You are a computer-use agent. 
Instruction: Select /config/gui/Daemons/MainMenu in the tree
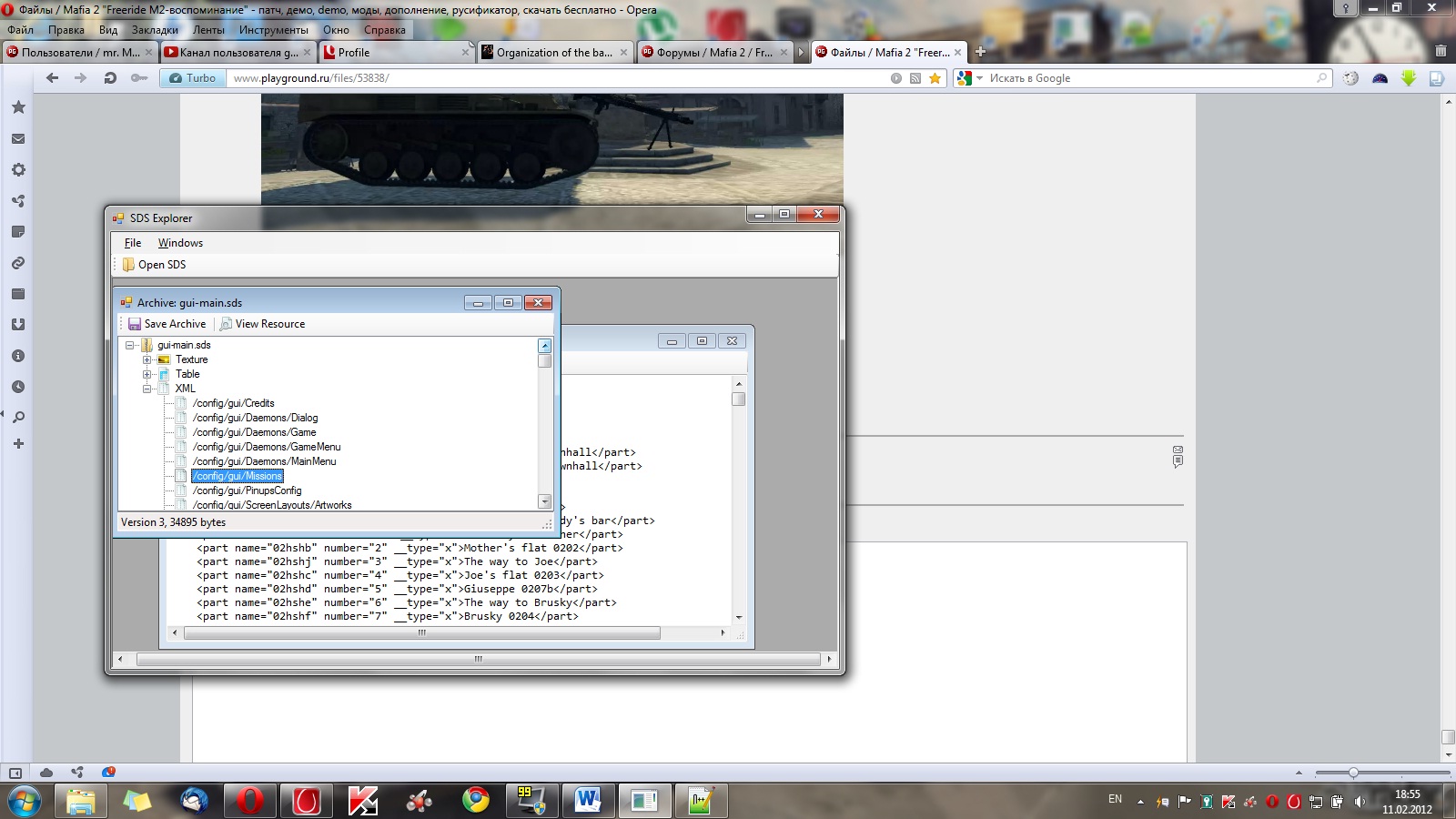click(264, 461)
